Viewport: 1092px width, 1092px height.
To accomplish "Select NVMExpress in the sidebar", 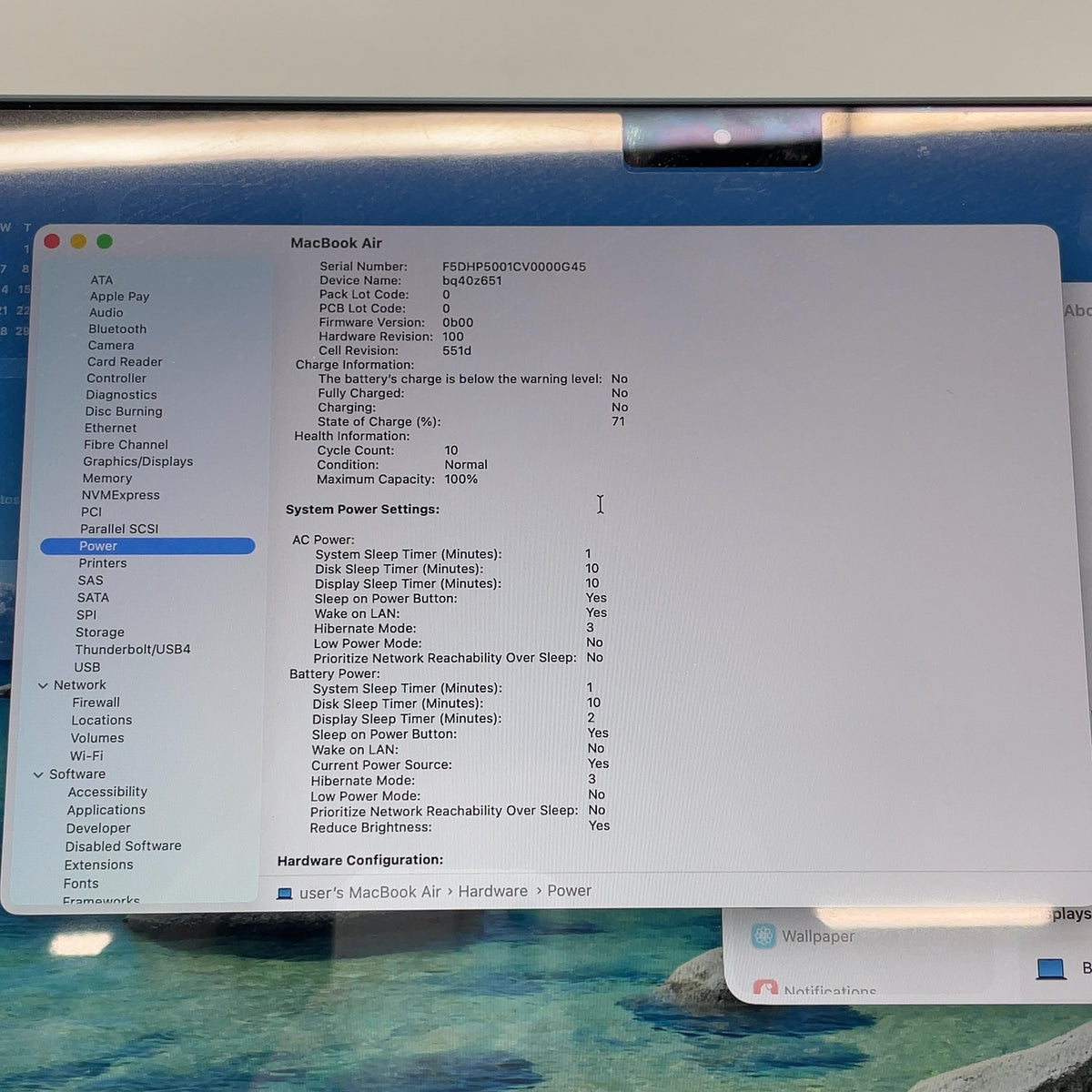I will pos(120,495).
